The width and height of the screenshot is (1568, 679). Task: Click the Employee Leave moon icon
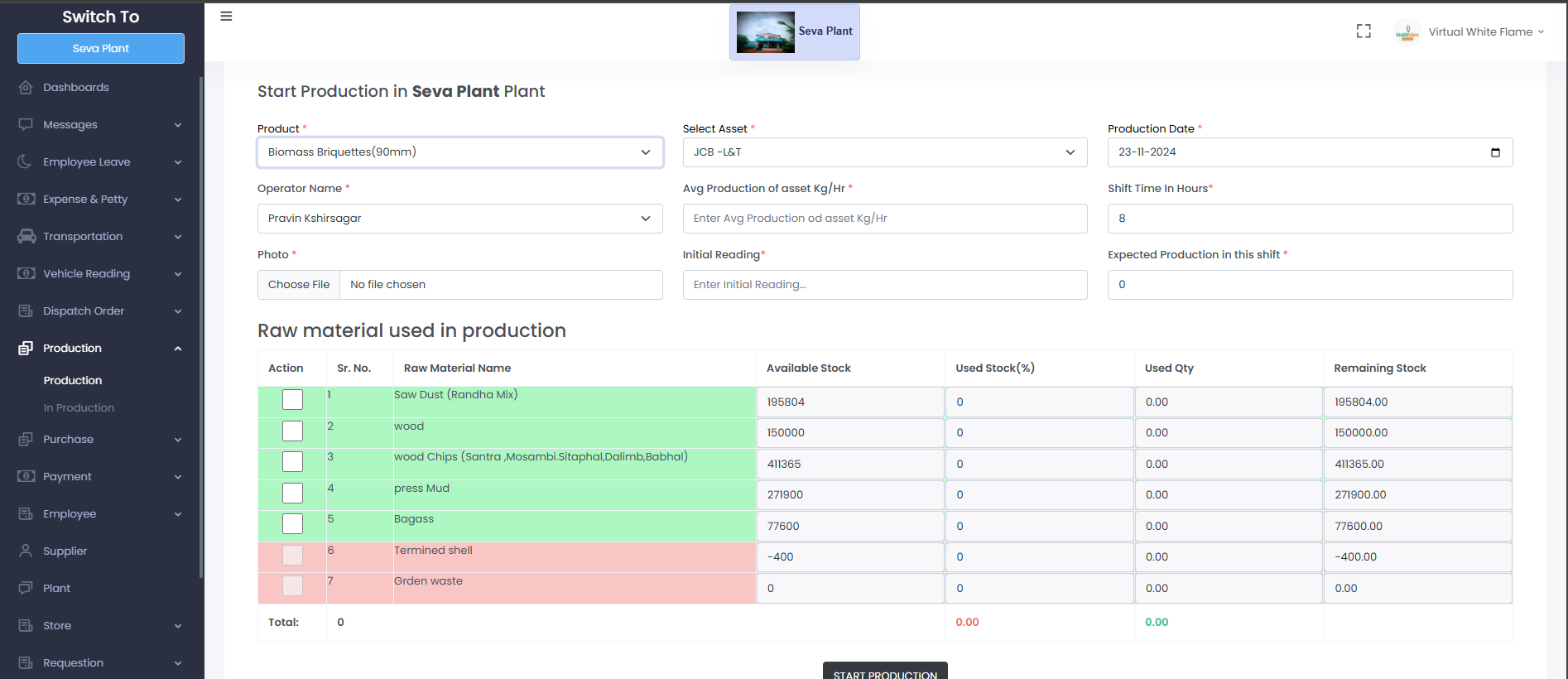coord(26,162)
